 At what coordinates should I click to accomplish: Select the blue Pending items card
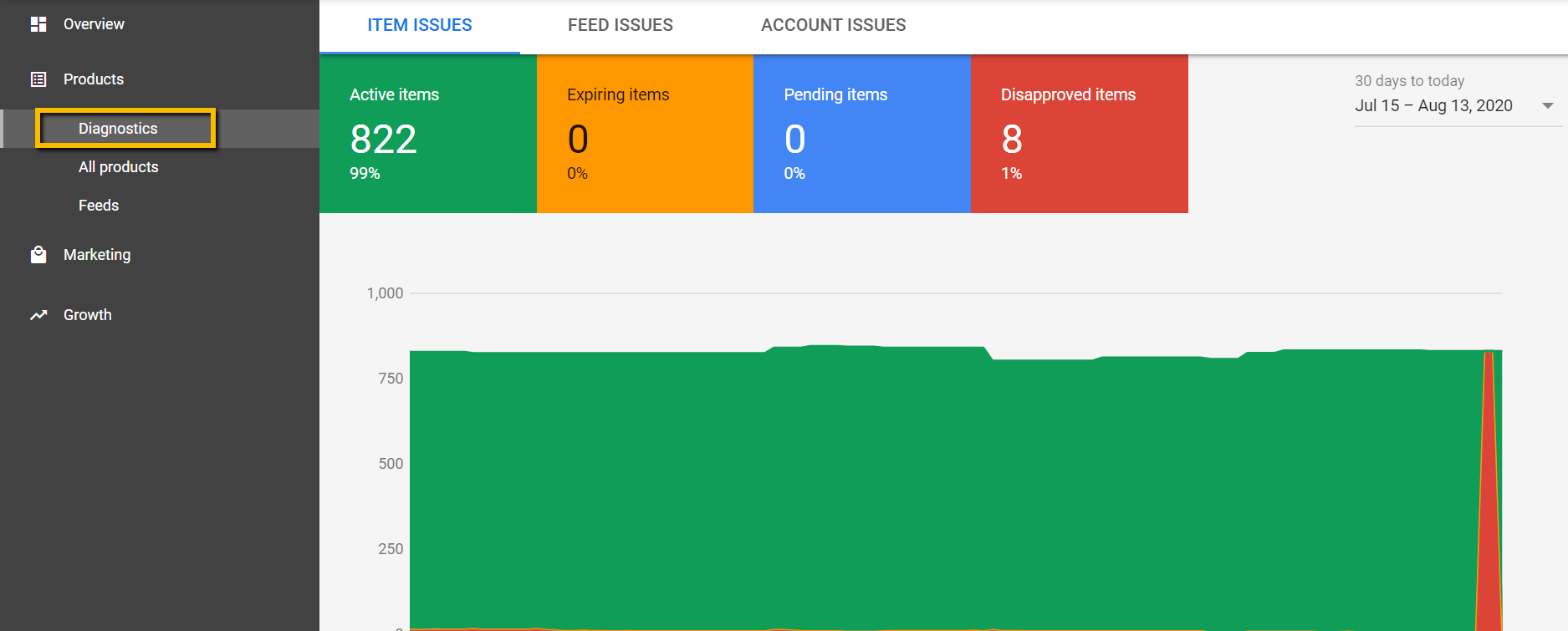click(862, 134)
